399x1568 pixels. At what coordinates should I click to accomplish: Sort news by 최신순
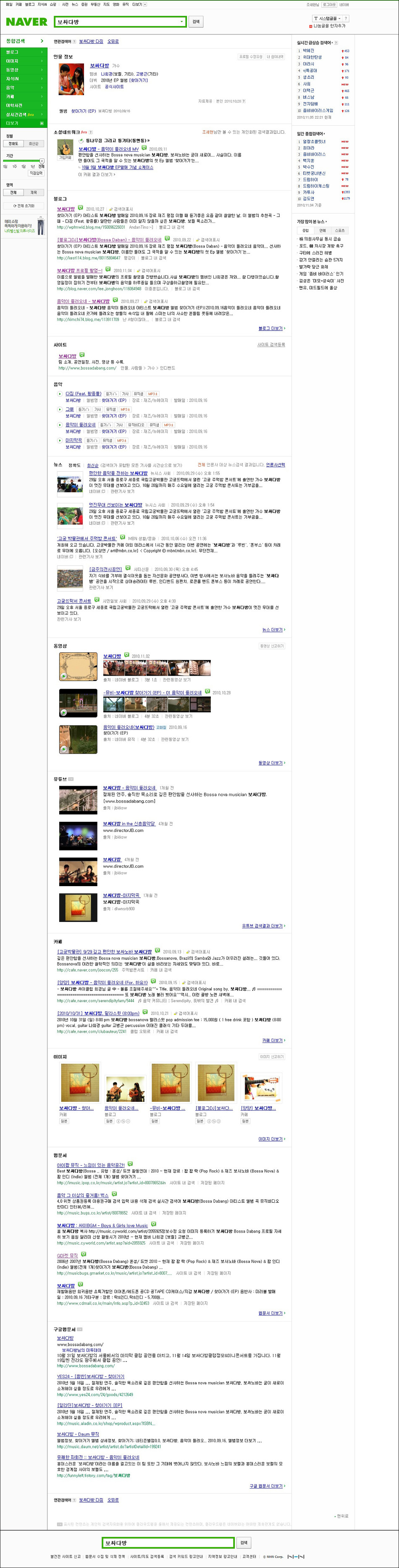pos(92,465)
